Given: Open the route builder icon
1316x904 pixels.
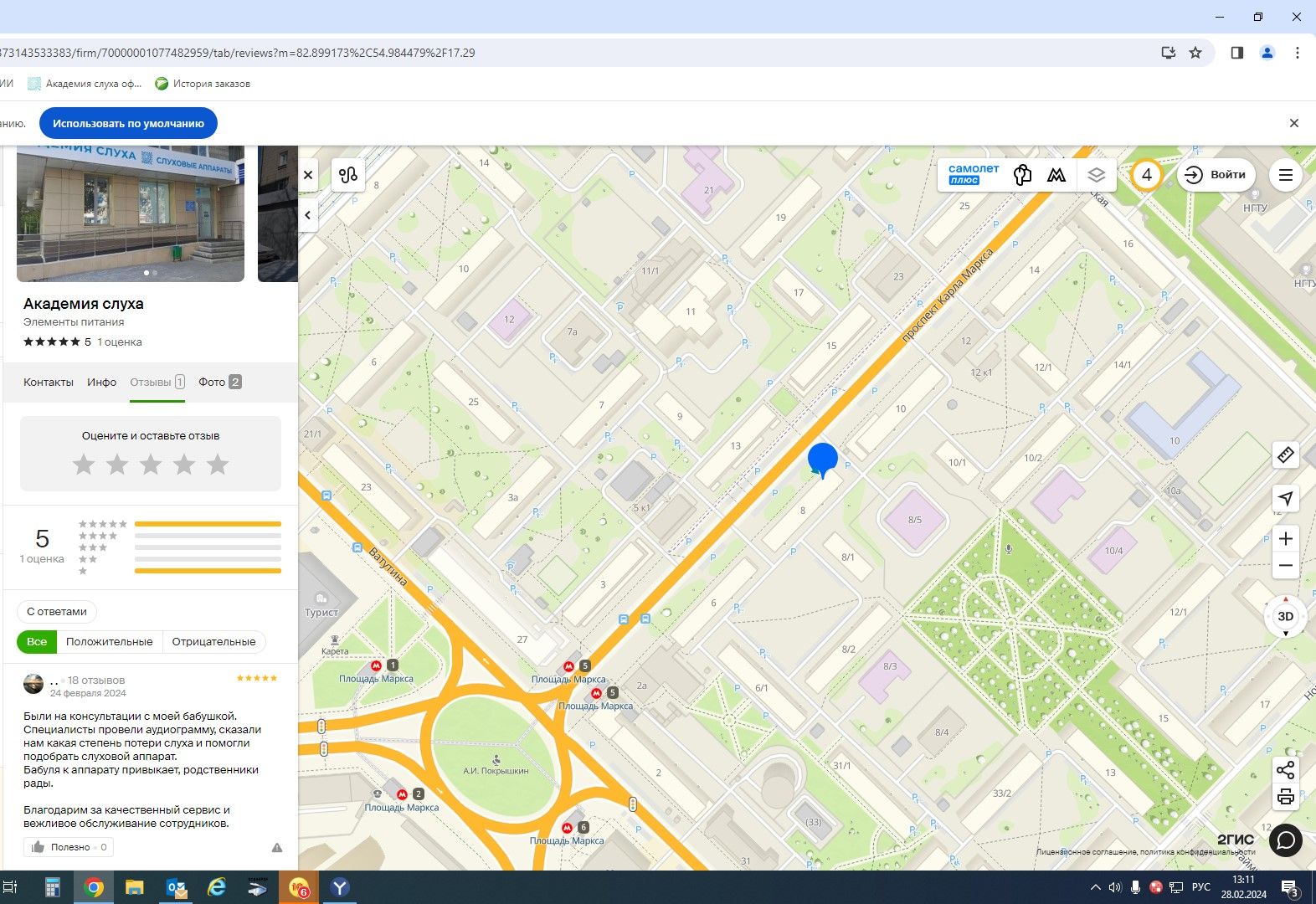Looking at the screenshot, I should (x=348, y=175).
